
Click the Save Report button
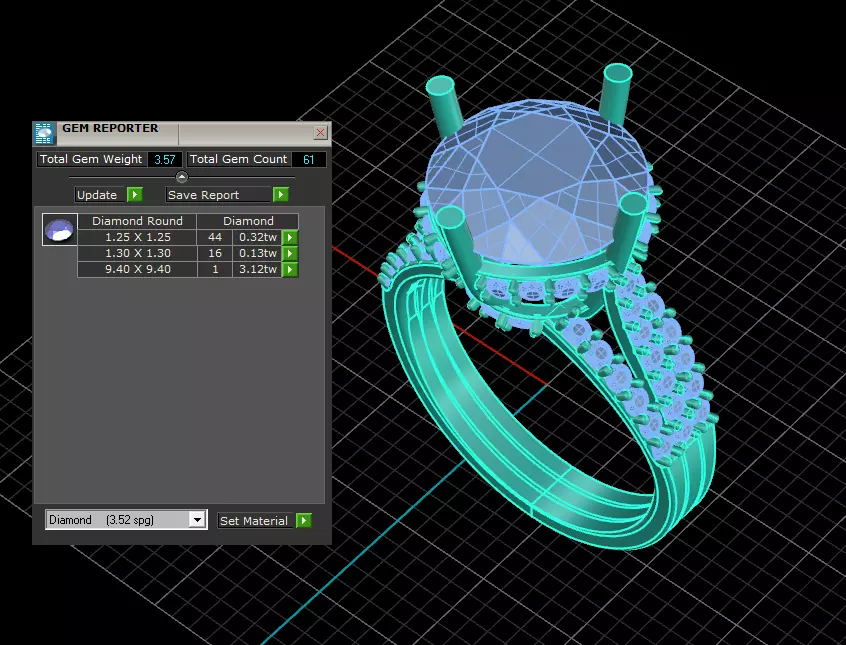coord(218,195)
